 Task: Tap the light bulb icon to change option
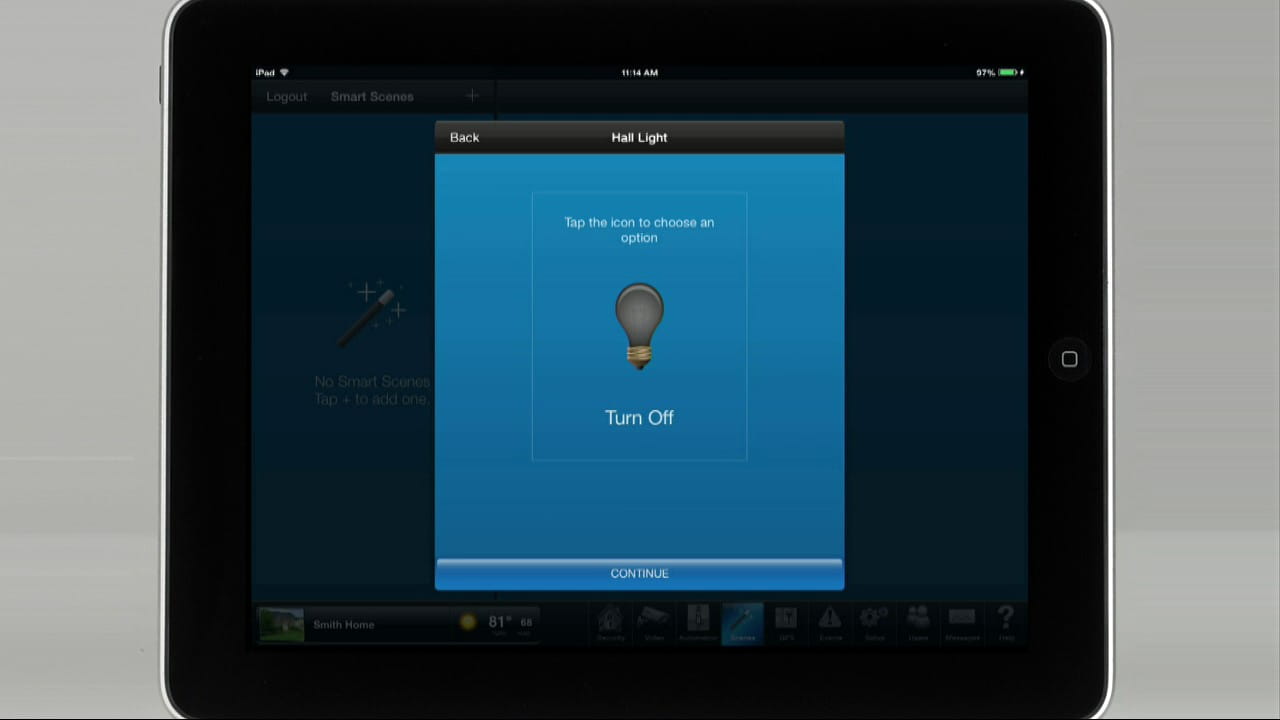click(639, 326)
